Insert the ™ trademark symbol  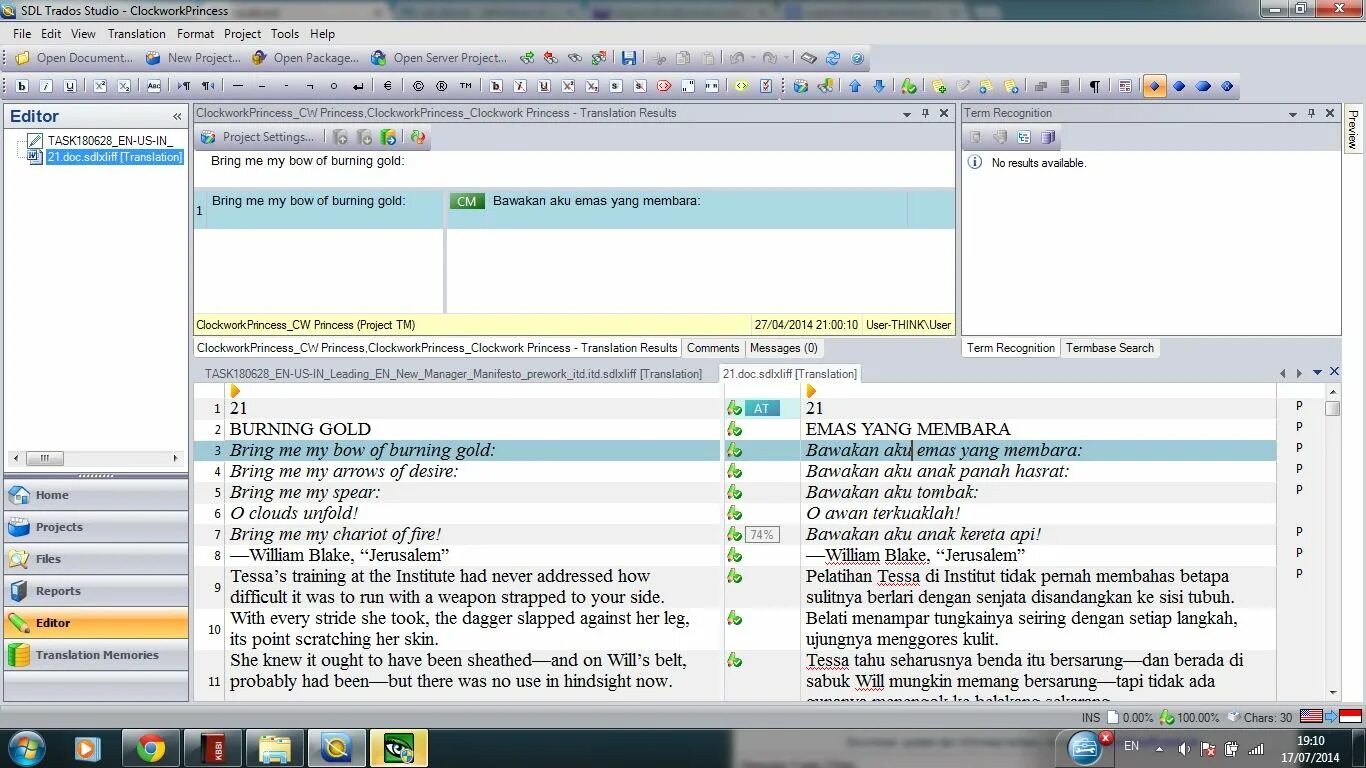tap(466, 86)
